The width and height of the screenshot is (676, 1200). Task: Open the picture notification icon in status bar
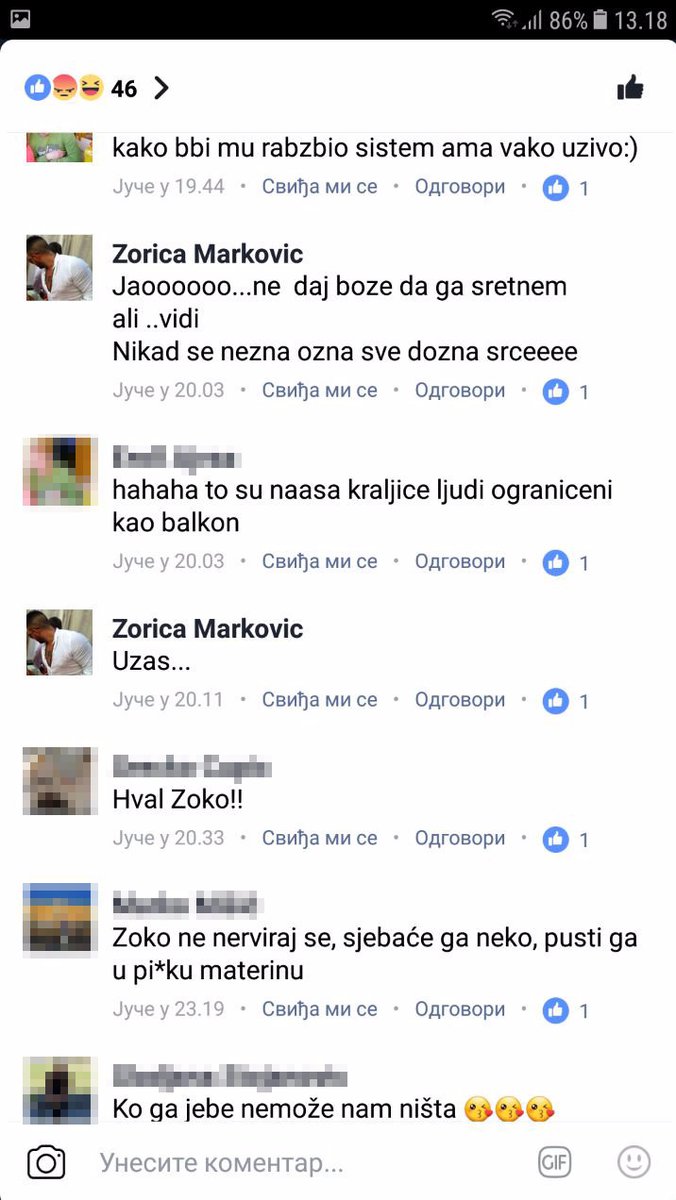(20, 19)
